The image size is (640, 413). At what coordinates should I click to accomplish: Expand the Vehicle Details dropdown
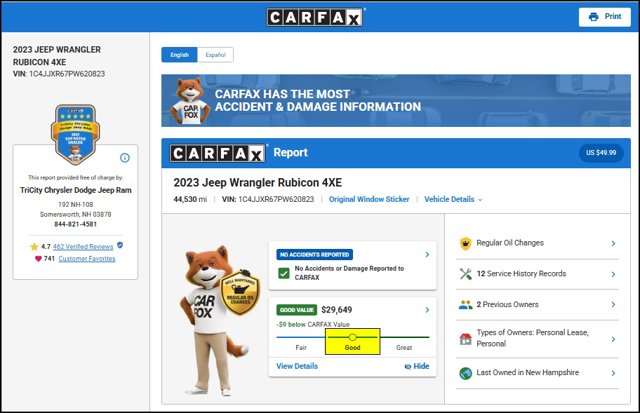(x=453, y=199)
